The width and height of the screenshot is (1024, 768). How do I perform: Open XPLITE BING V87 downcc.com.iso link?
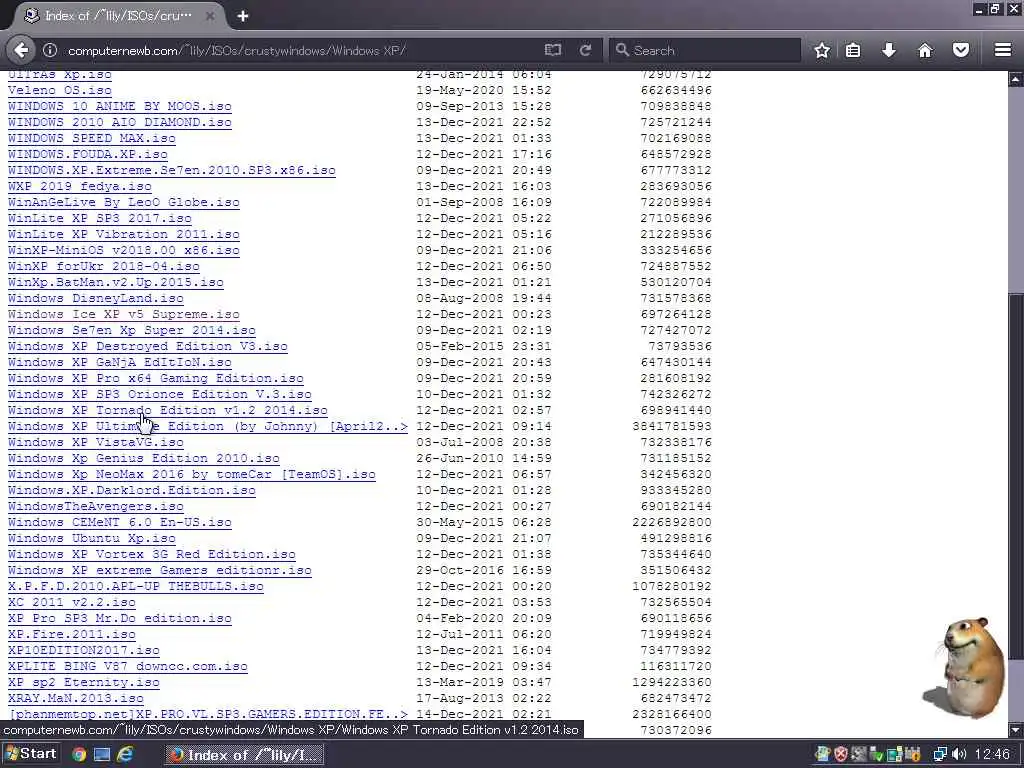tap(127, 666)
